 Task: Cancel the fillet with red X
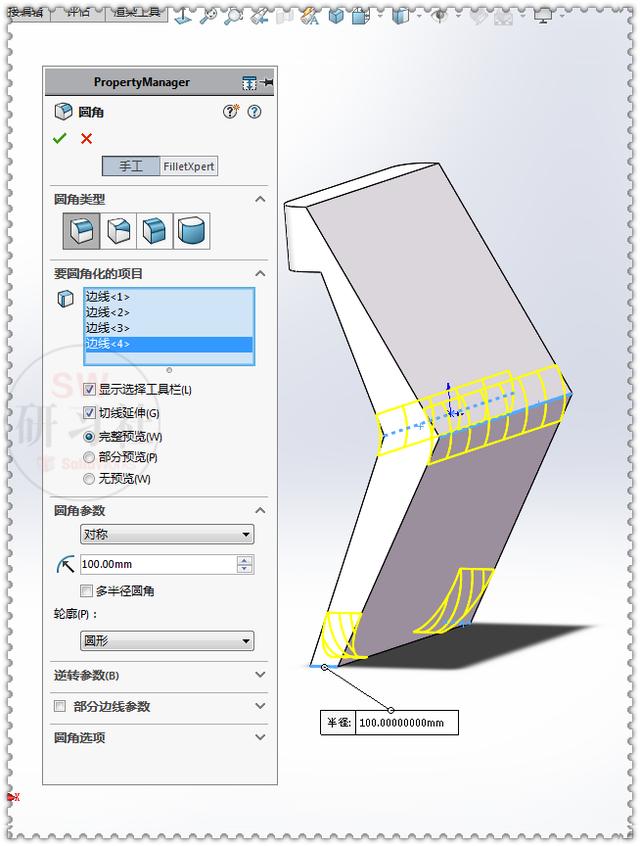click(86, 139)
